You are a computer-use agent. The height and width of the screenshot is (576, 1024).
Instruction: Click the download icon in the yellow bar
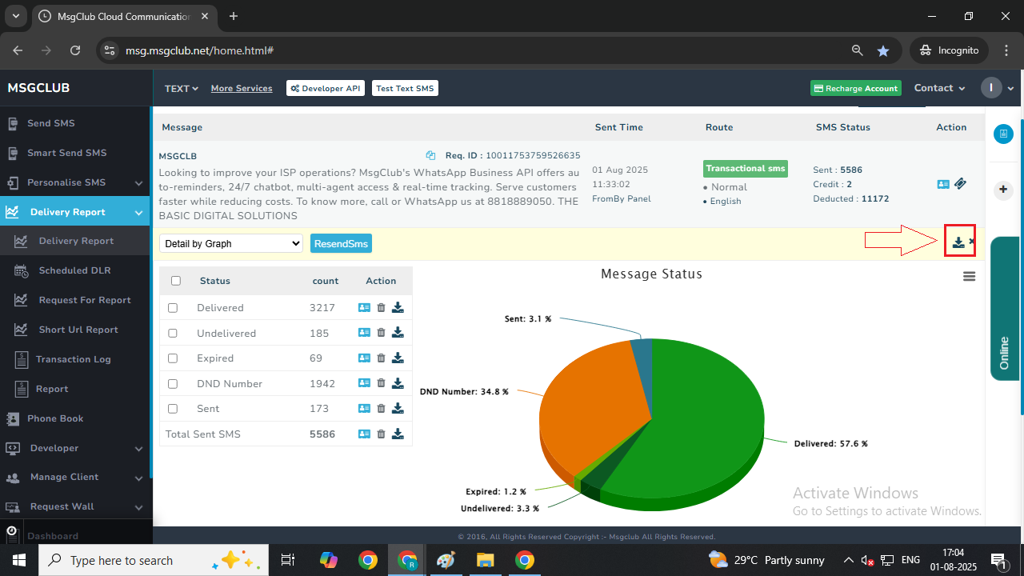[958, 242]
